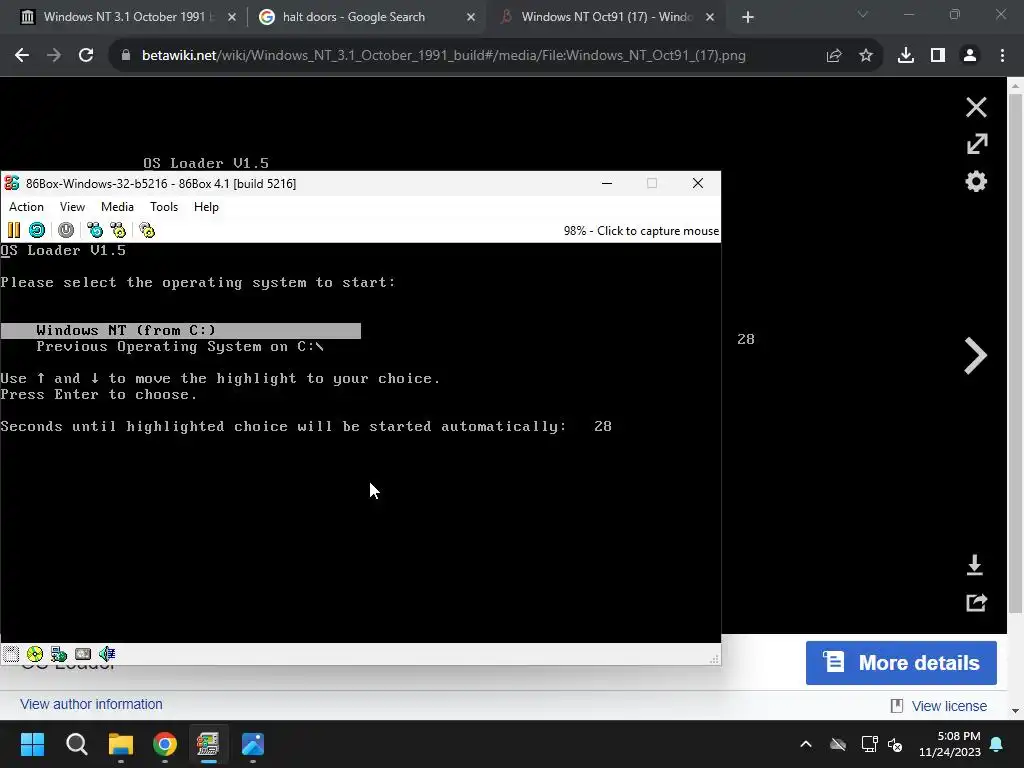1024x768 pixels.
Task: Click the gray ACPI shutdown power icon
Action: [66, 230]
